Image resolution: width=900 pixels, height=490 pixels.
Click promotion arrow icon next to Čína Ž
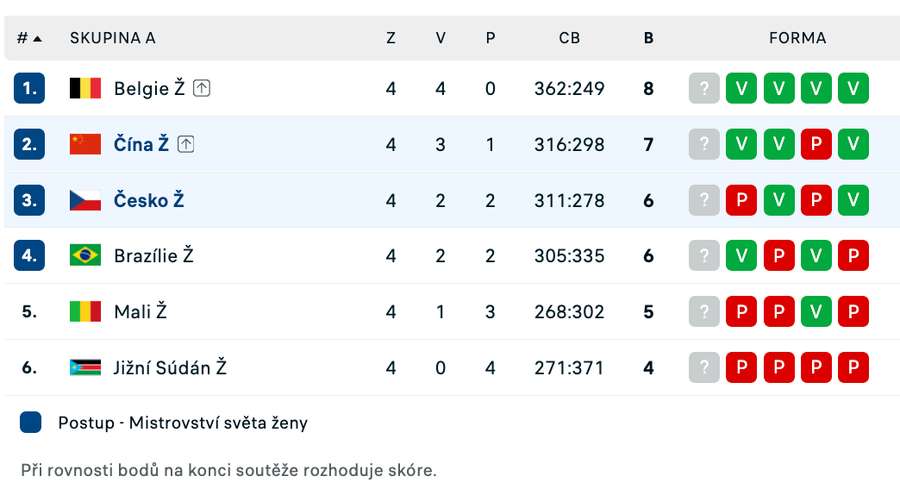186,144
